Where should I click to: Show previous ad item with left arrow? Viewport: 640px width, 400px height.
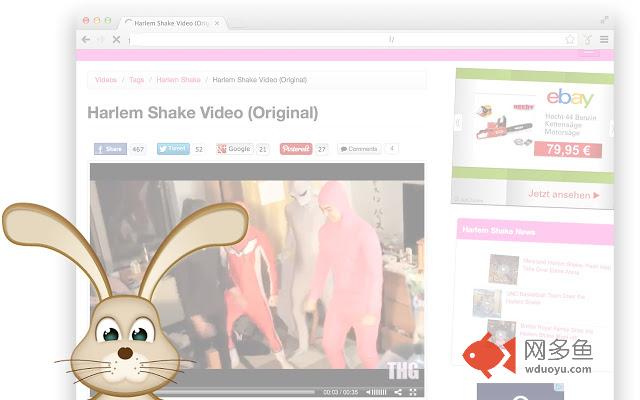click(x=458, y=122)
